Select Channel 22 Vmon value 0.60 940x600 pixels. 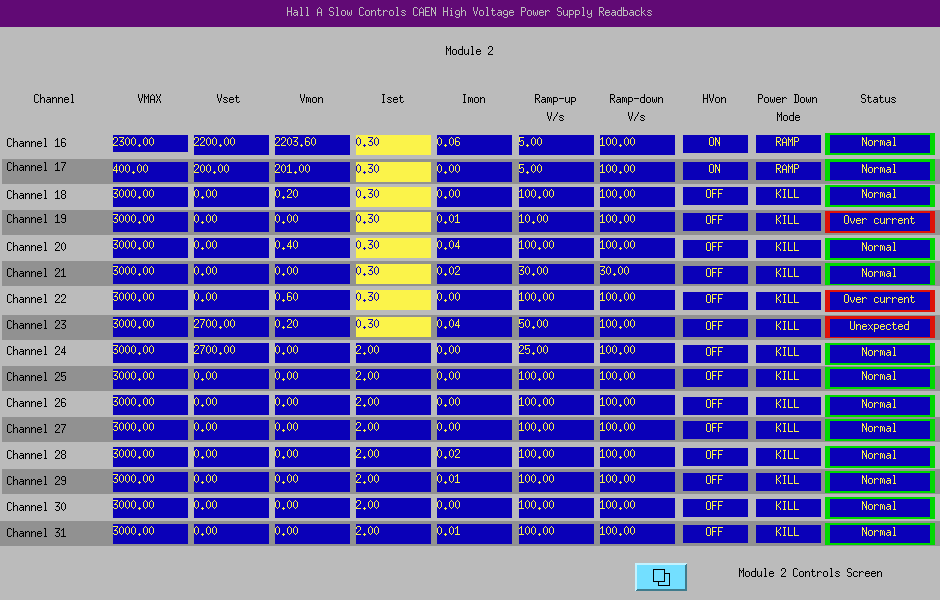312,300
